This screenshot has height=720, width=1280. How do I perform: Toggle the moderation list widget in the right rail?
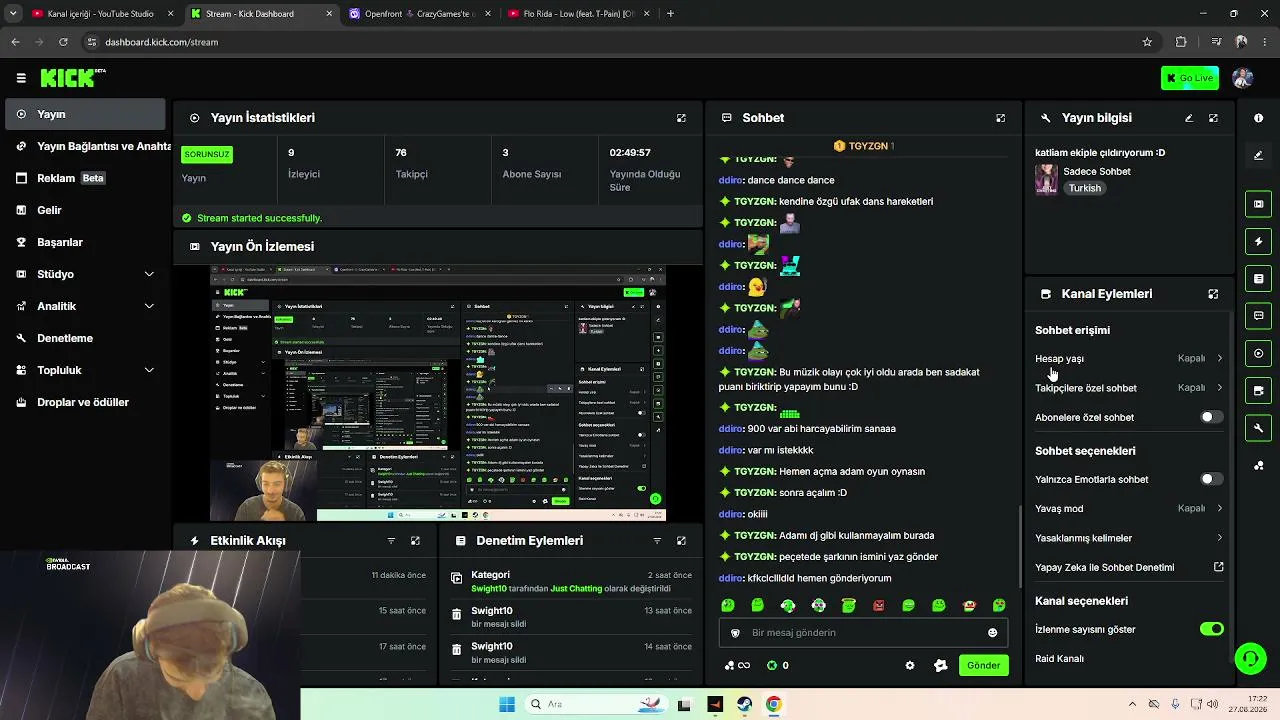[1258, 279]
